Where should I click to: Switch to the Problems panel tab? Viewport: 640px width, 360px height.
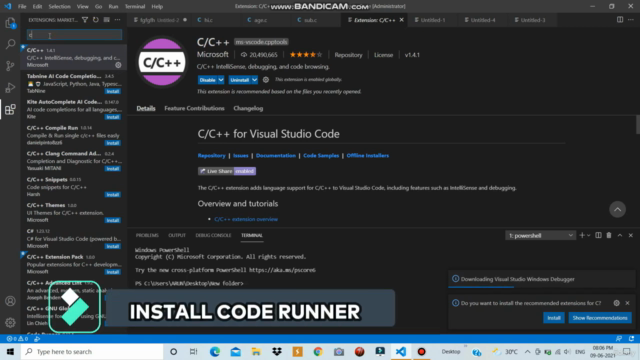[147, 236]
